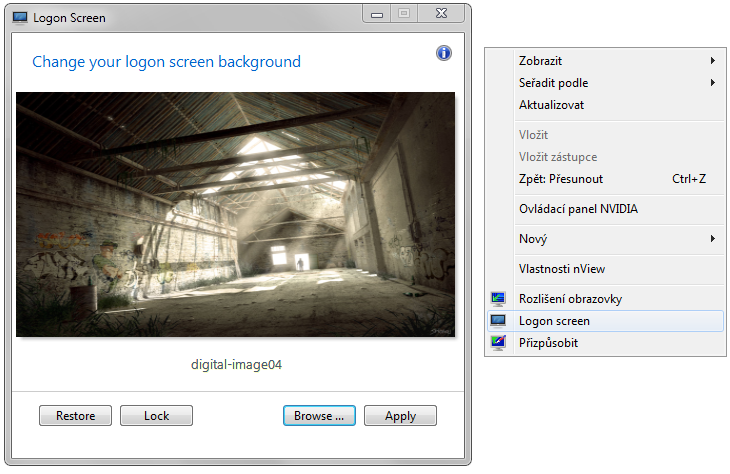
Task: Click the warehouse preview image
Action: [236, 214]
